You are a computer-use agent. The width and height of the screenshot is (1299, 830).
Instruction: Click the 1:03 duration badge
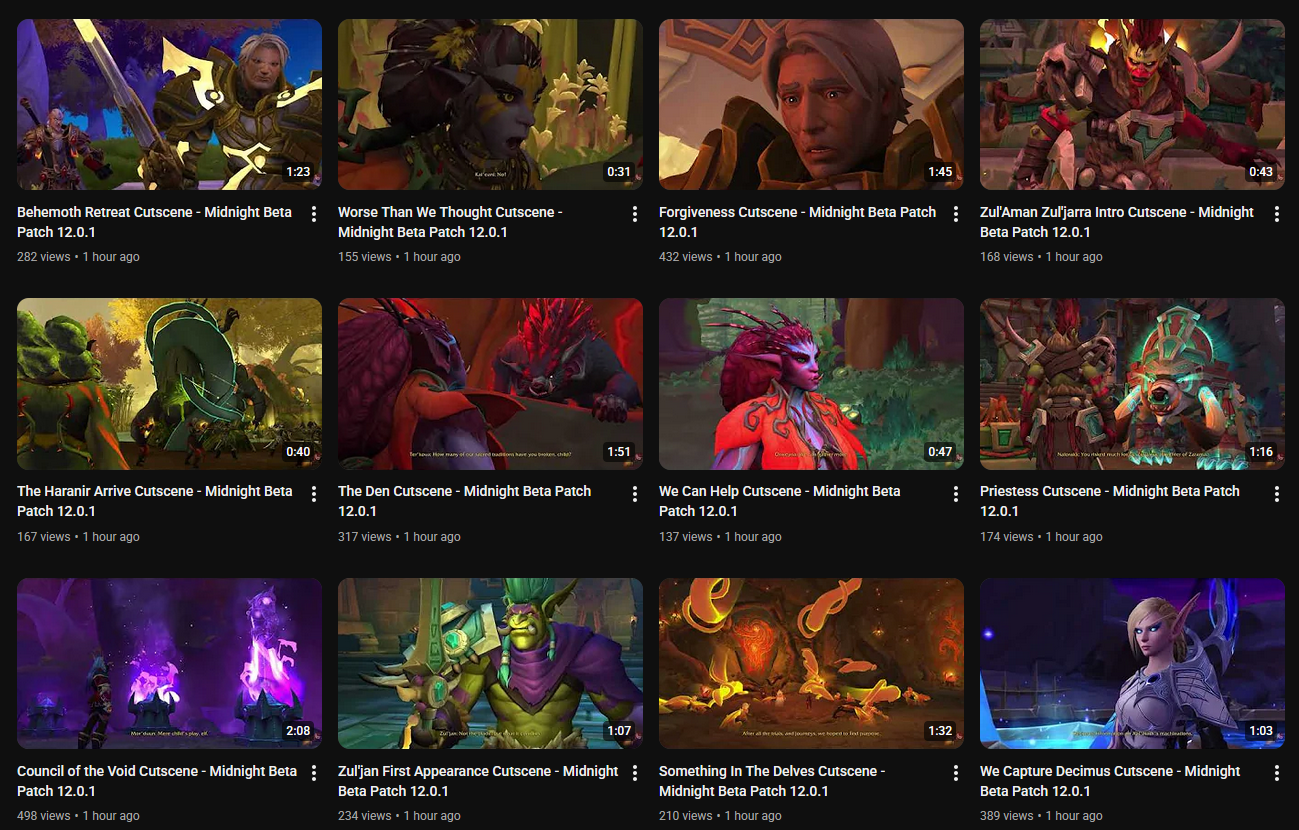(1261, 731)
